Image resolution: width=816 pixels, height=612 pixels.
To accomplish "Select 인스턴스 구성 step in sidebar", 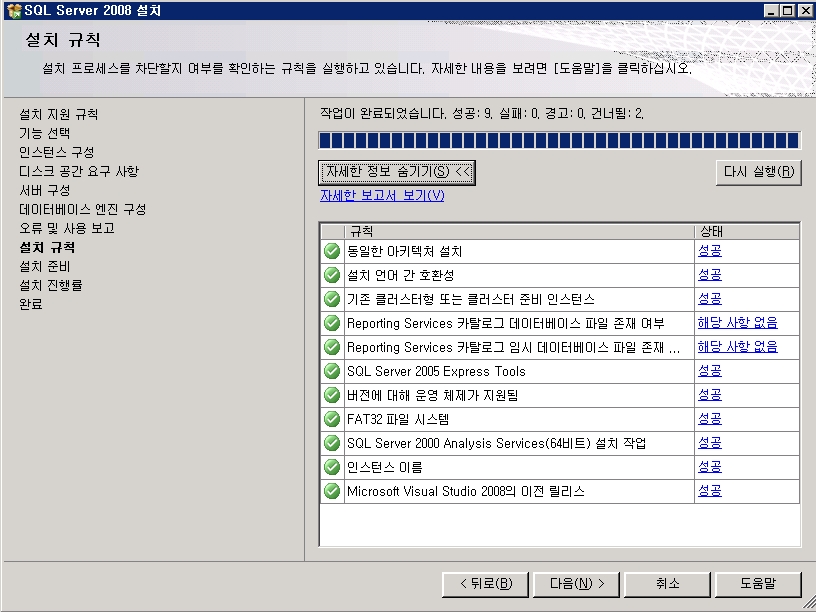I will pyautogui.click(x=56, y=152).
